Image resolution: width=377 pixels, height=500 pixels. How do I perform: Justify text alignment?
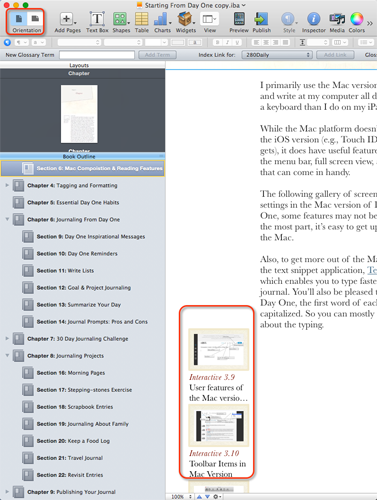(285, 43)
